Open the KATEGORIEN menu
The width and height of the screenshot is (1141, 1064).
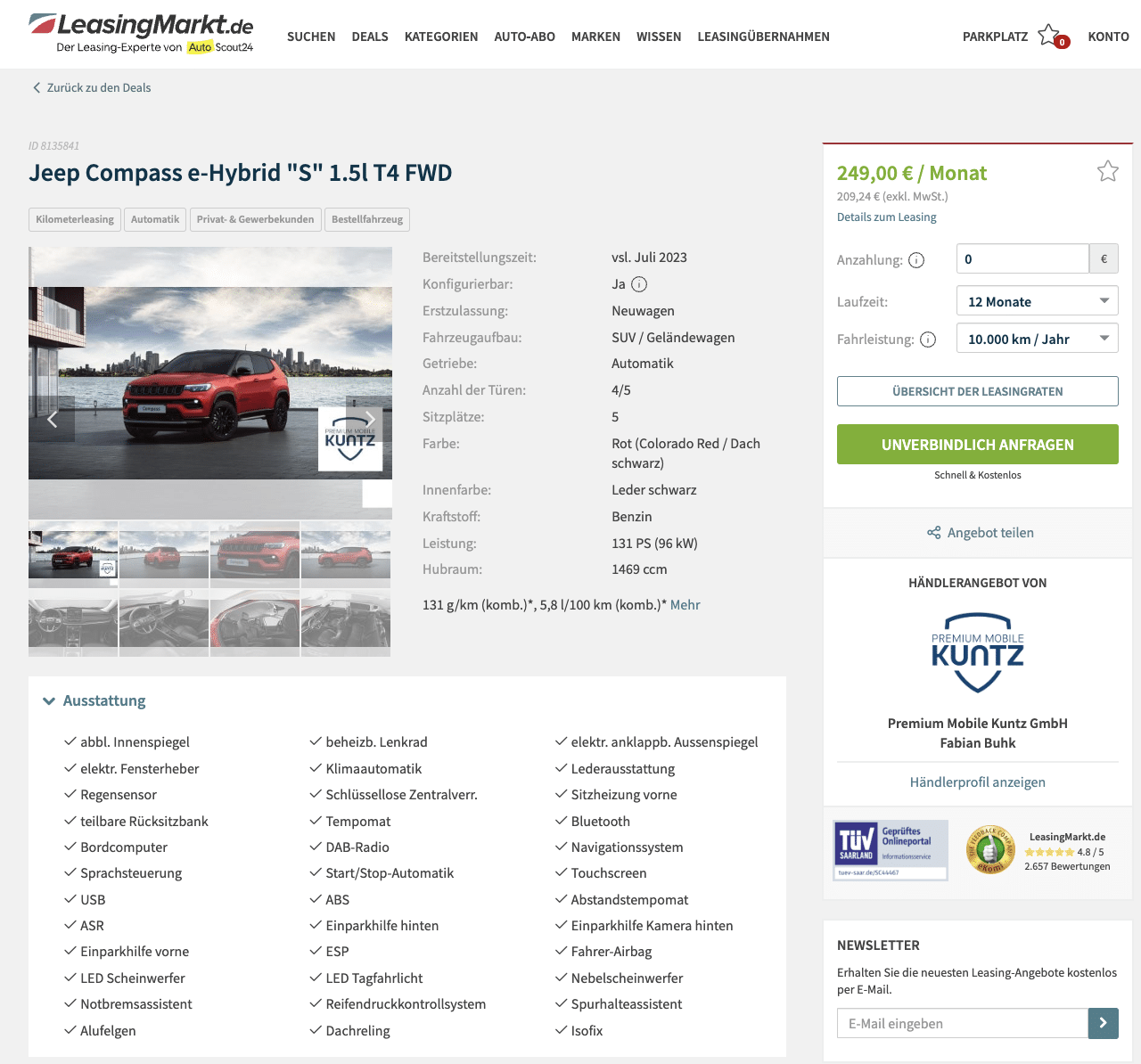coord(441,37)
